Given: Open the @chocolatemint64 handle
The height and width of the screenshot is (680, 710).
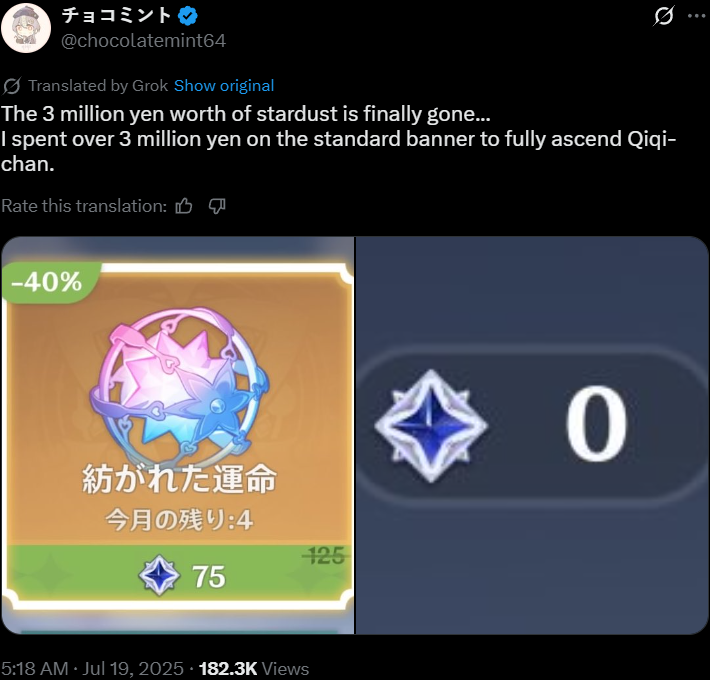Looking at the screenshot, I should click(x=143, y=41).
